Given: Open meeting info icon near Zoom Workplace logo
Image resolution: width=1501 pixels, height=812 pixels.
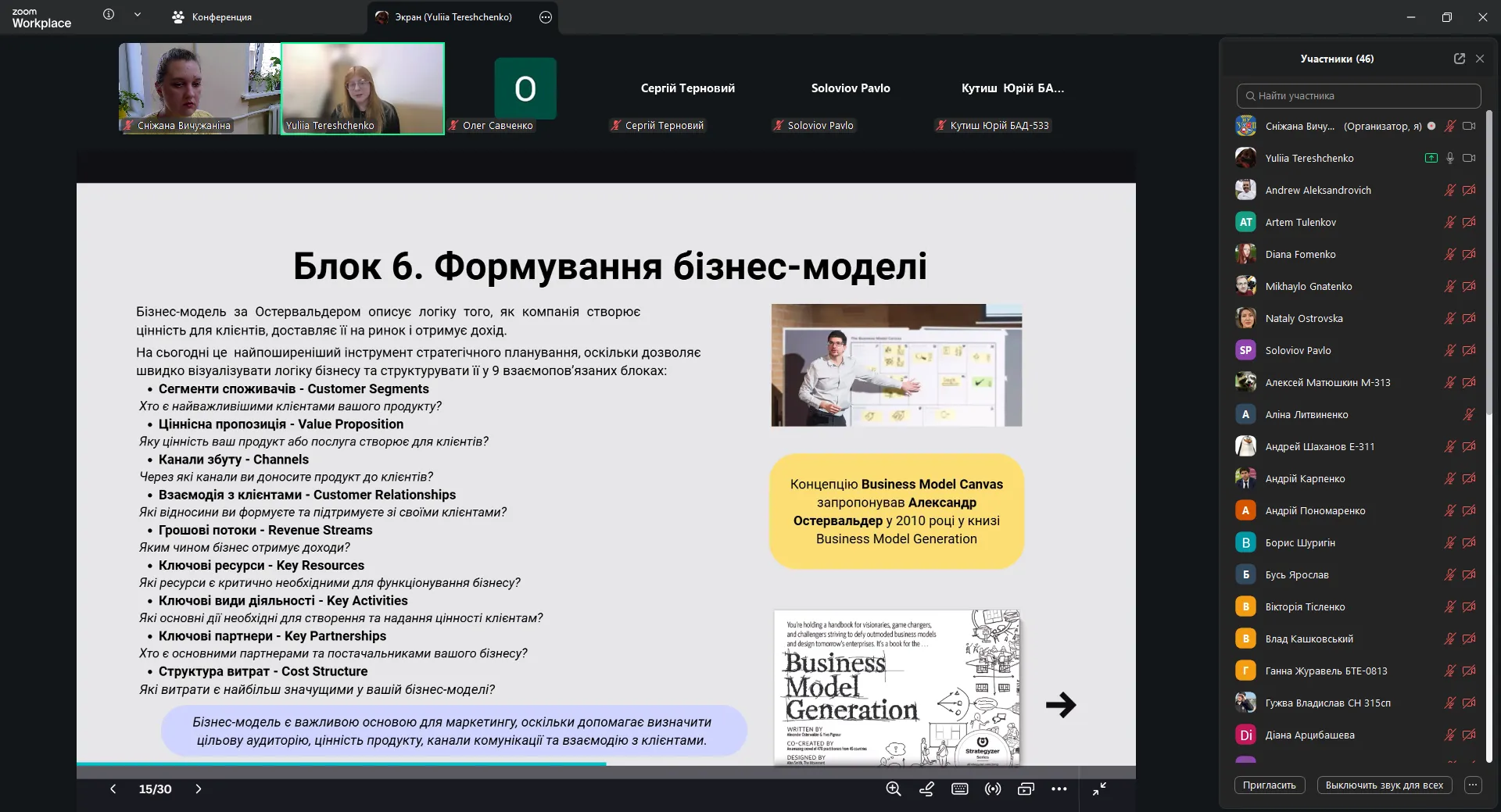Looking at the screenshot, I should [x=109, y=14].
